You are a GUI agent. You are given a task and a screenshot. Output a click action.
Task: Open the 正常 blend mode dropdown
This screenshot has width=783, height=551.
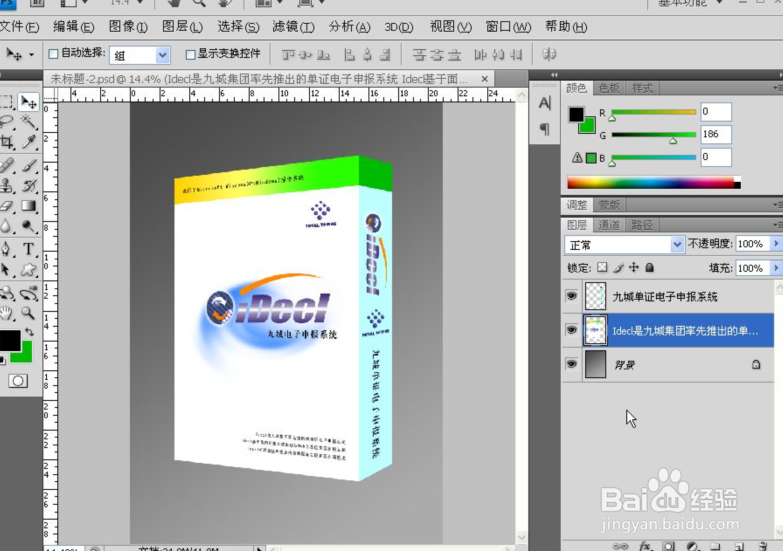pyautogui.click(x=677, y=245)
